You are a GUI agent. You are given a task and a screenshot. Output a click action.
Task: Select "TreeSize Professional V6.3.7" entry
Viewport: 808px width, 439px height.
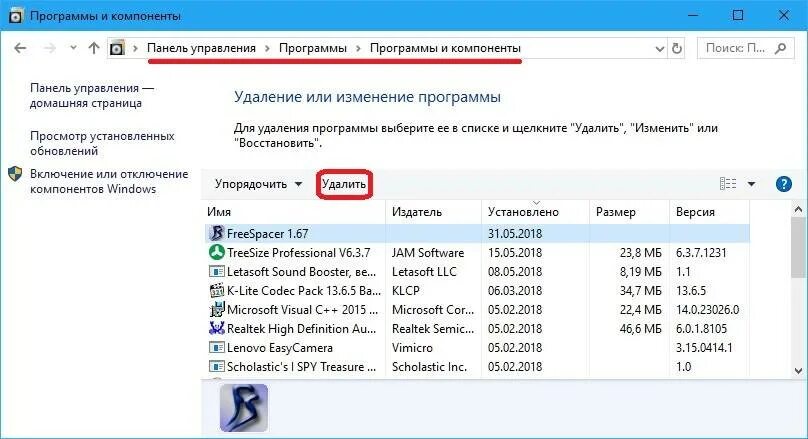pos(298,253)
